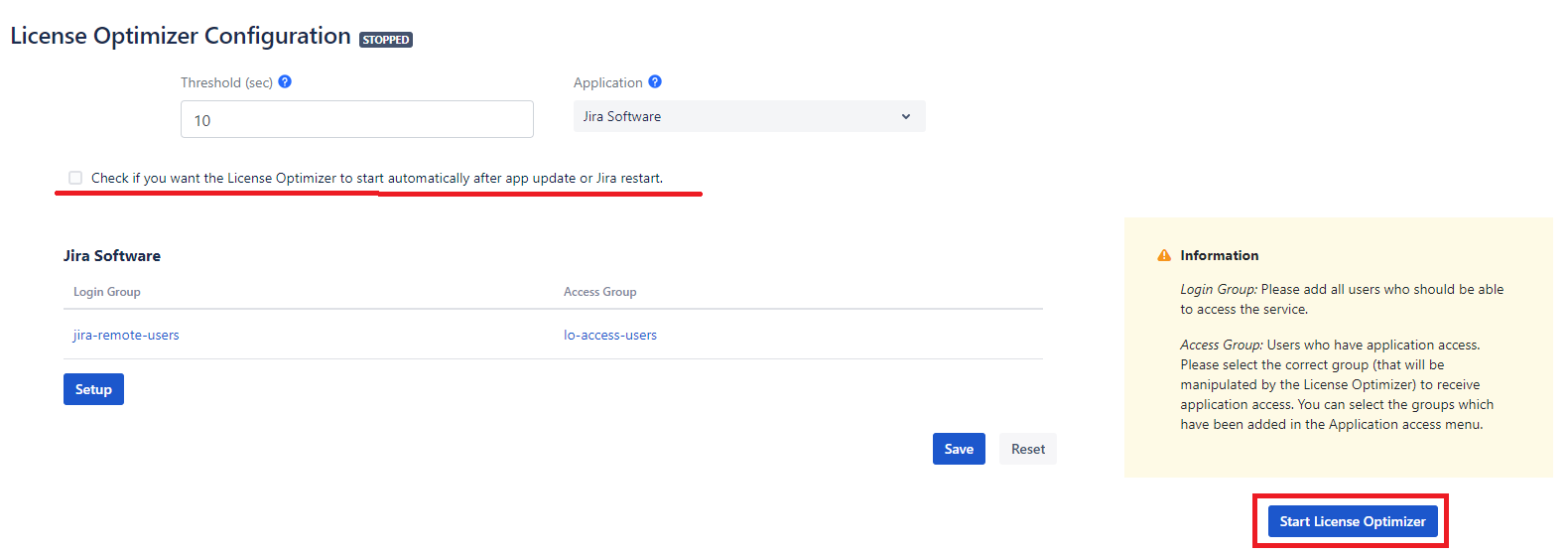Click the Access Group column header

tap(600, 292)
